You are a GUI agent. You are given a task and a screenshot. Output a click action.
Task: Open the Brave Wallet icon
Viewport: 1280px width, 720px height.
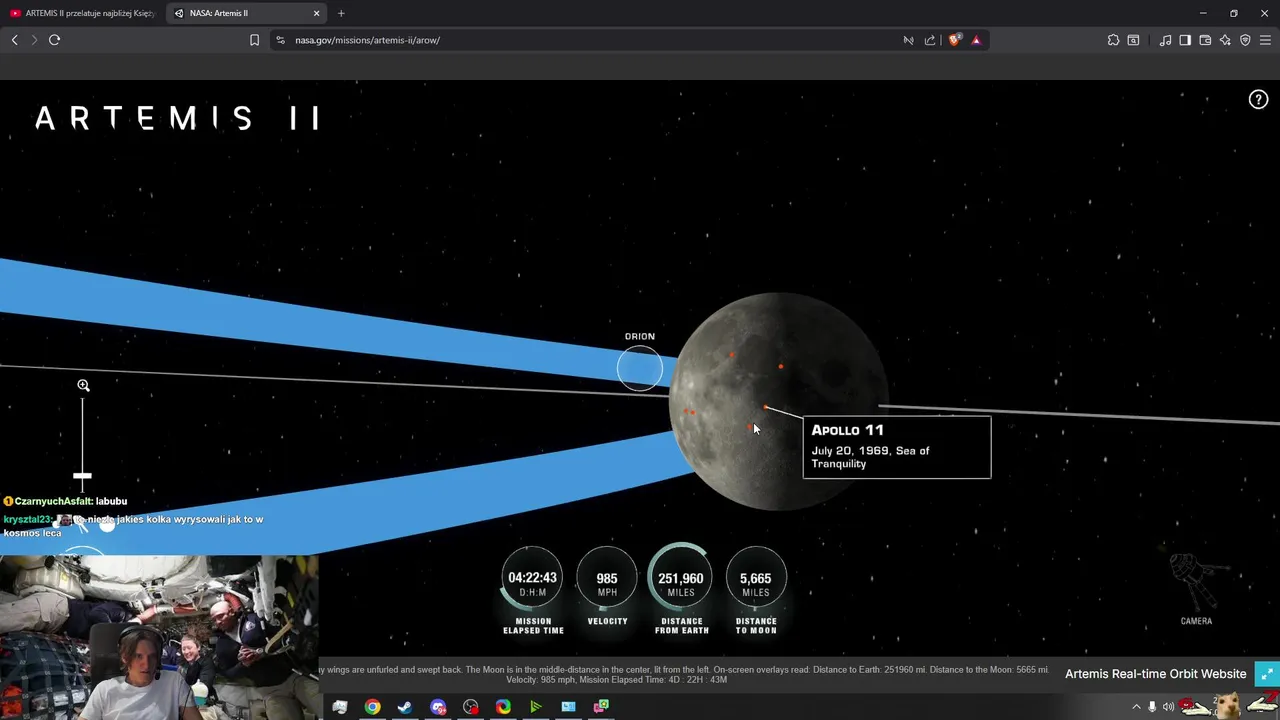[x=1205, y=40]
